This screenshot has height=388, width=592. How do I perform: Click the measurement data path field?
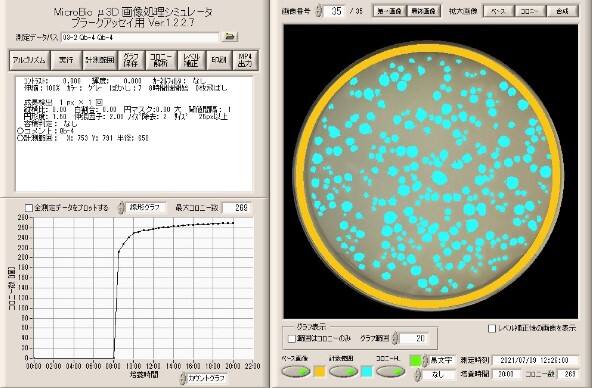pyautogui.click(x=140, y=37)
